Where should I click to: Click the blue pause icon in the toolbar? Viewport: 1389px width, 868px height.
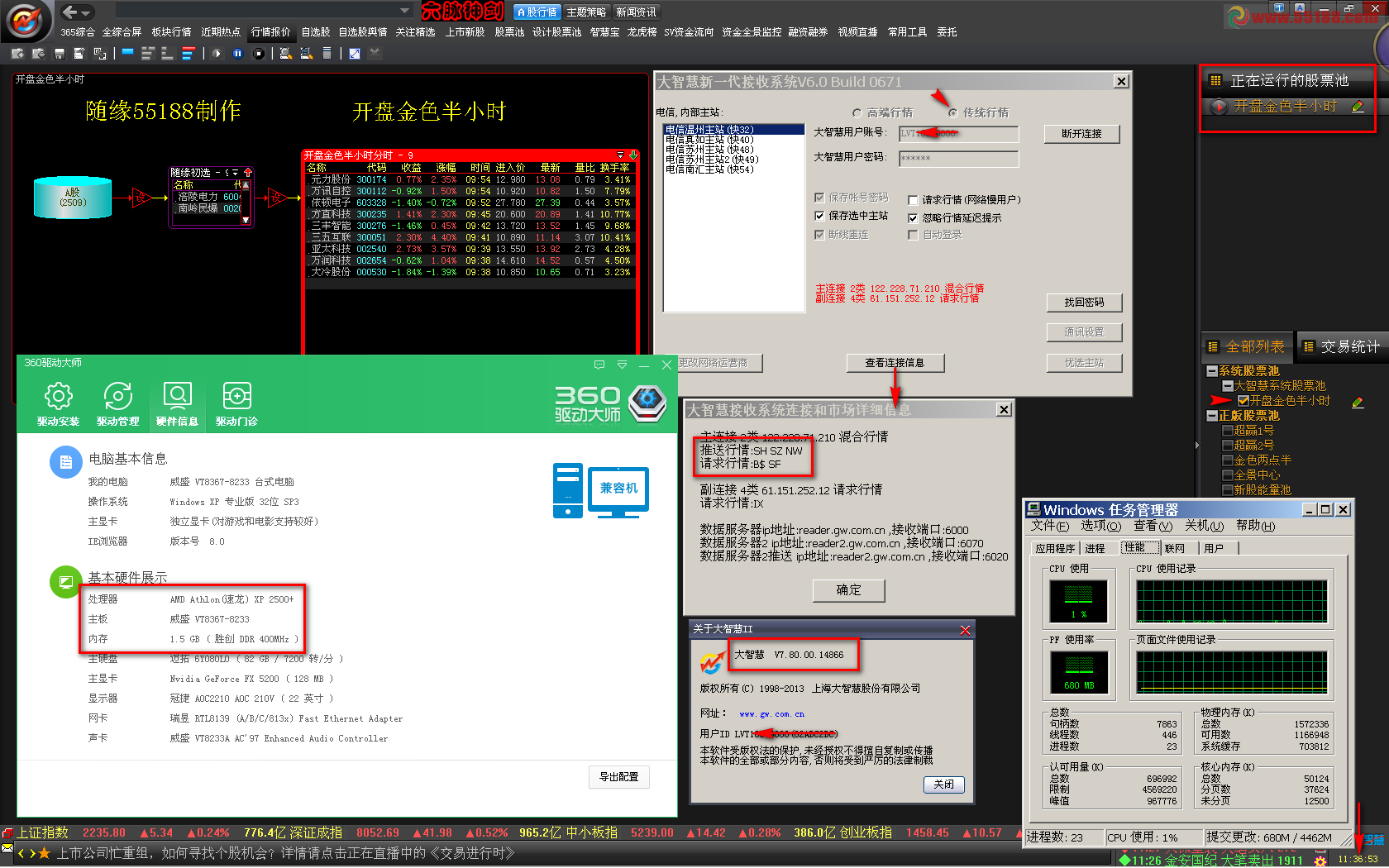click(x=238, y=54)
